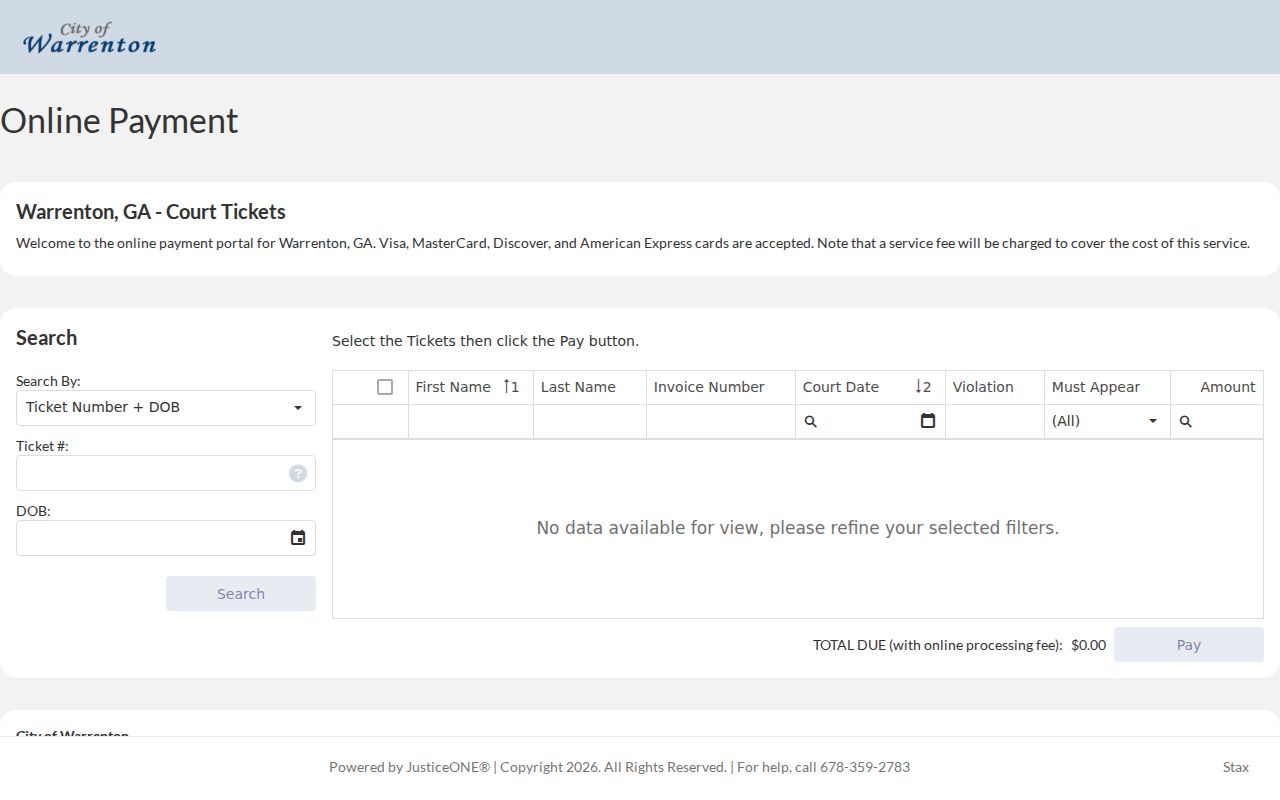
Task: Toggle the select-all tickets checkbox
Action: click(x=385, y=387)
